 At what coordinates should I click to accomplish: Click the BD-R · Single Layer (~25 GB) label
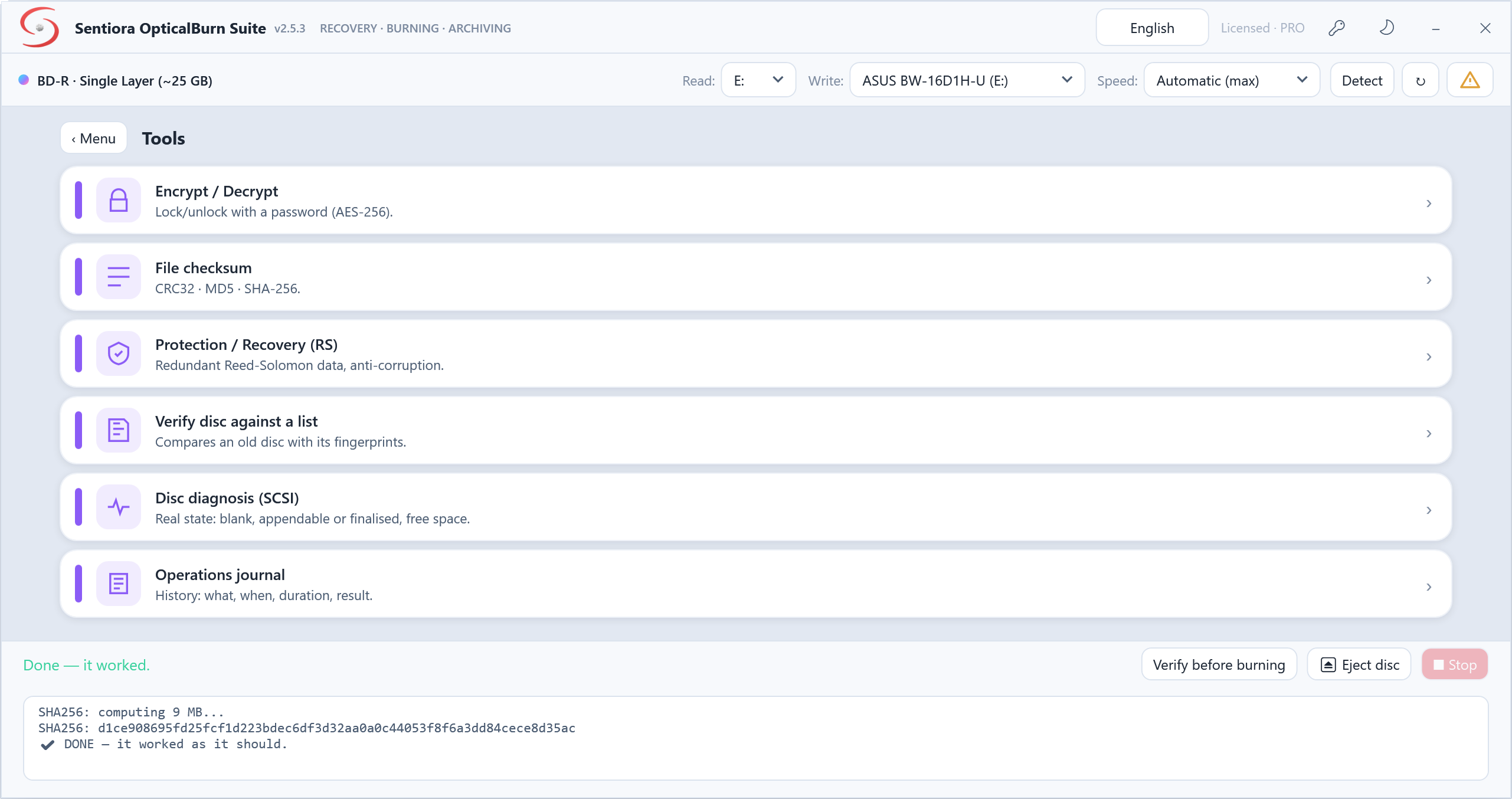click(x=125, y=80)
